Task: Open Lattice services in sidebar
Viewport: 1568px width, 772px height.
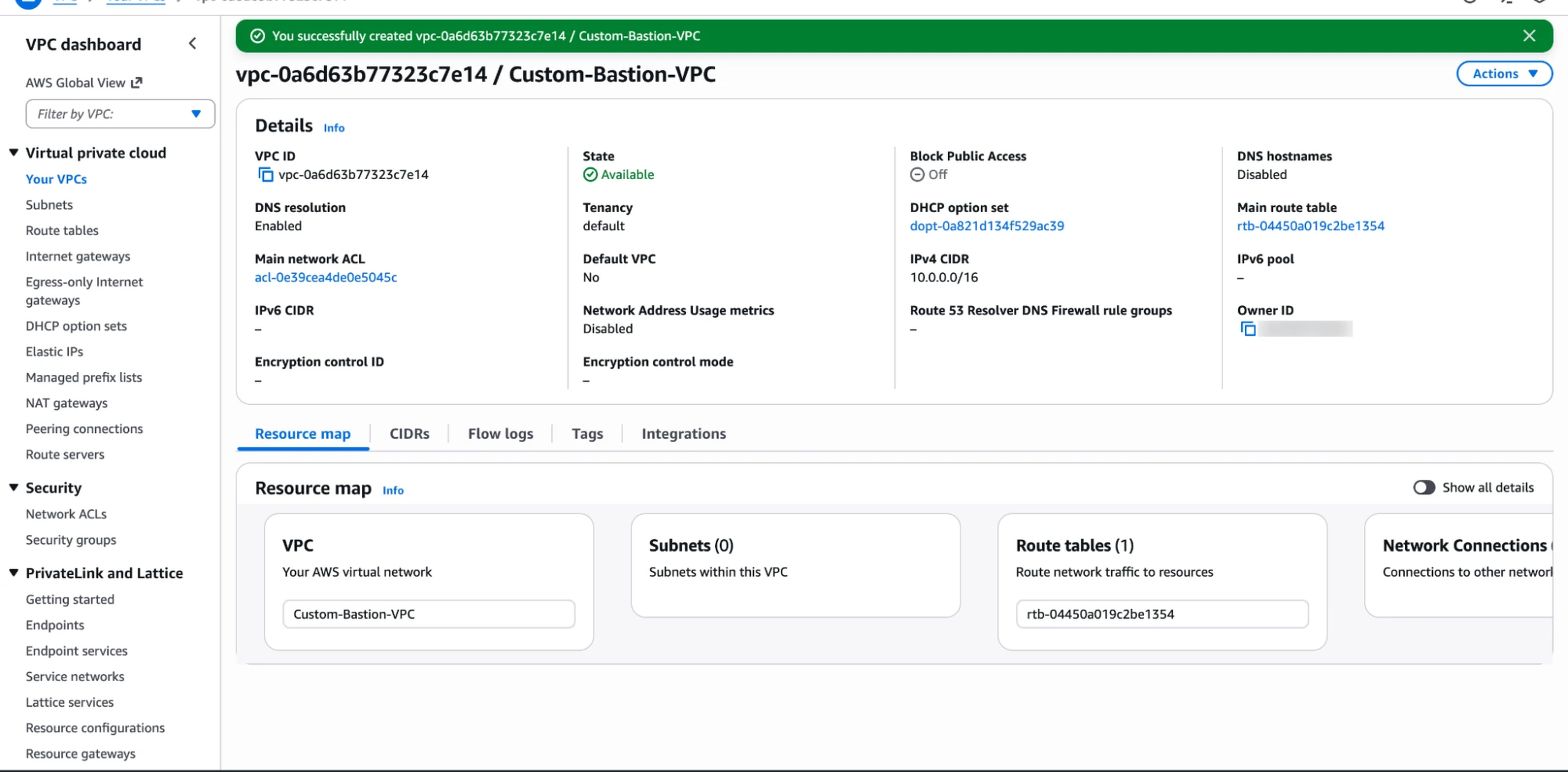Action: (x=69, y=702)
